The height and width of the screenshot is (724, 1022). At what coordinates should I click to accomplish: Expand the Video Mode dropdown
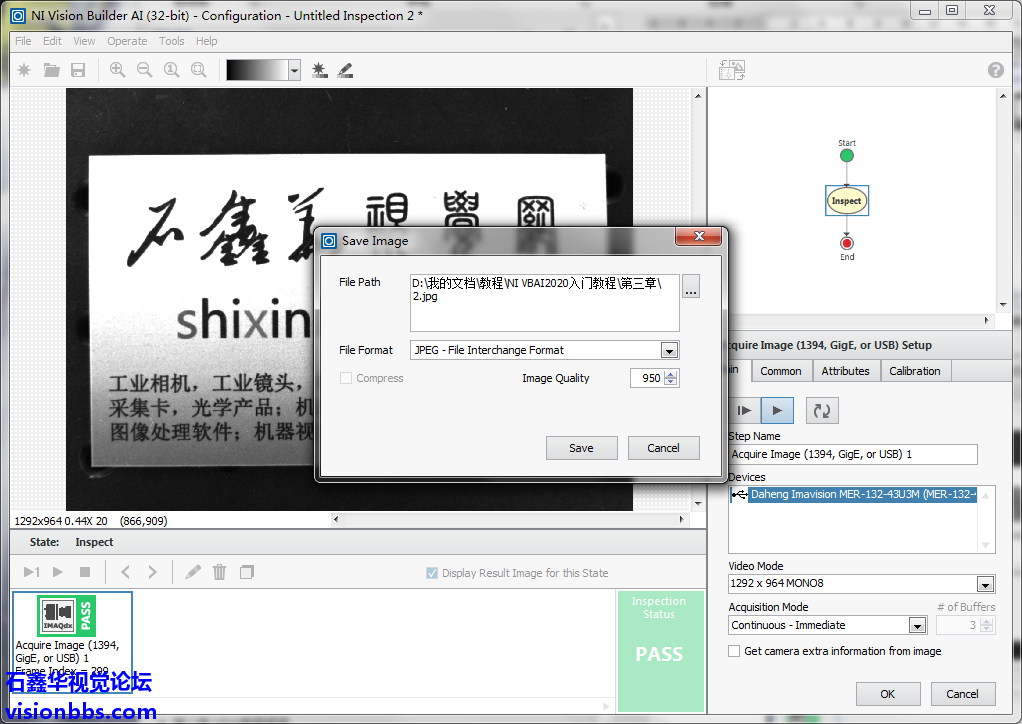985,584
